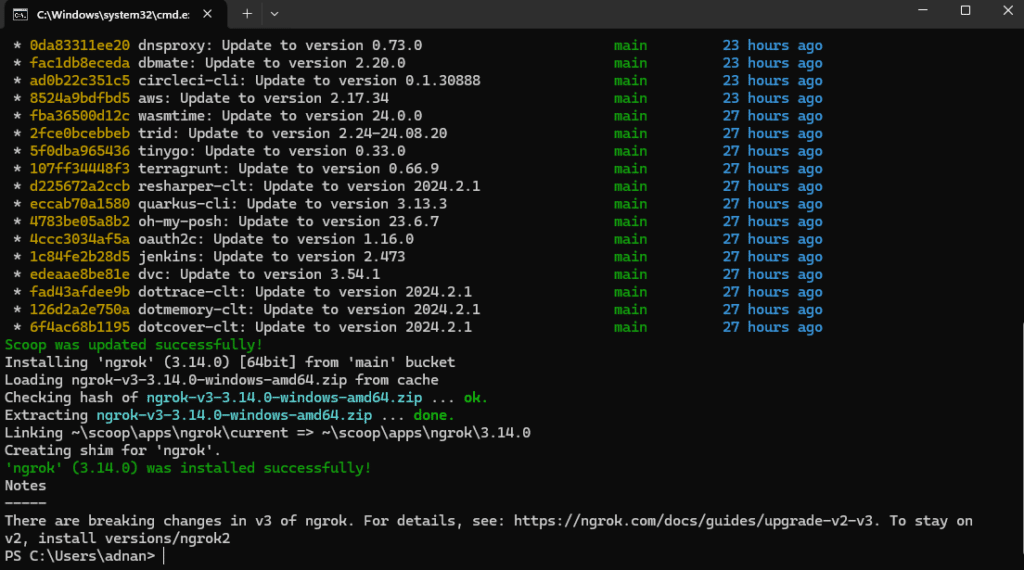Click commit hash d225672a2ccb
This screenshot has height=570, width=1024.
pos(80,187)
